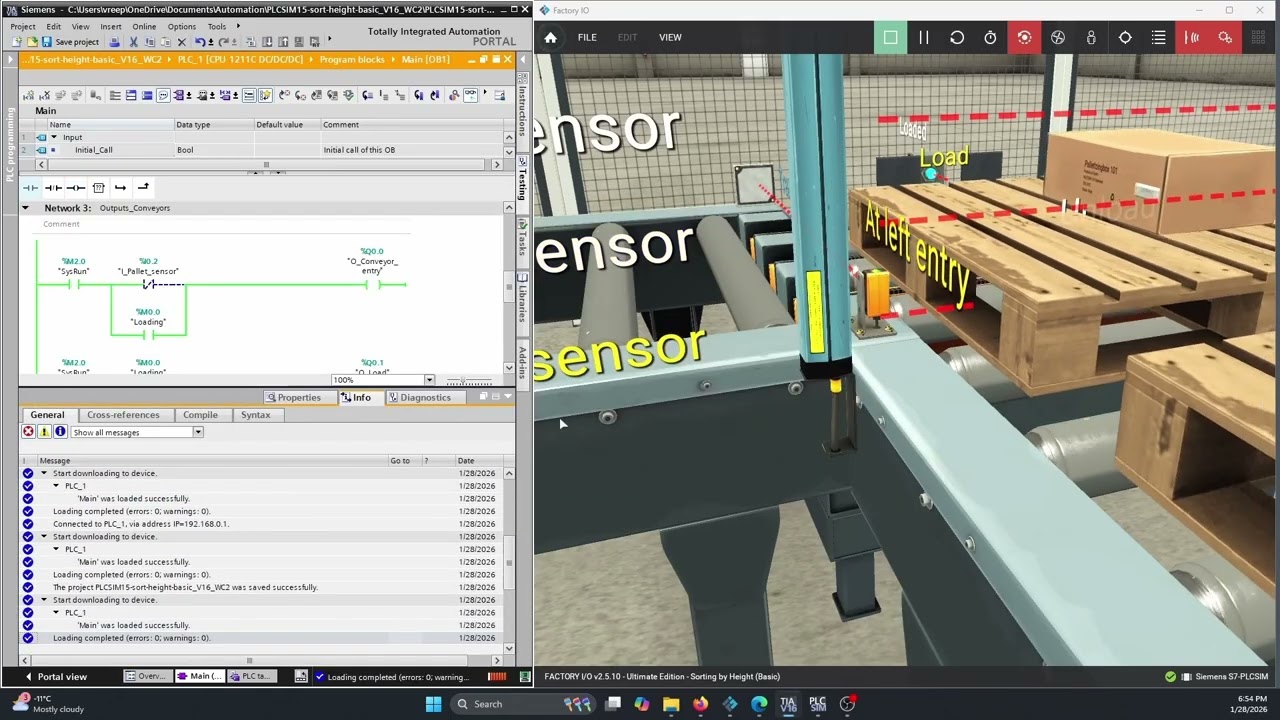Click the Undo arrow icon

200,42
